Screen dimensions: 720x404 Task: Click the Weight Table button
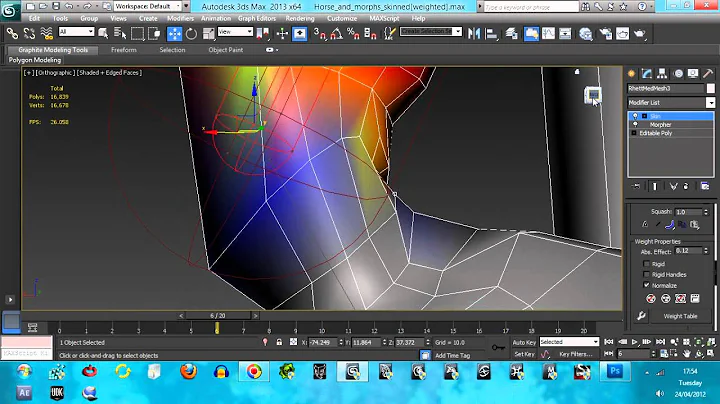click(680, 316)
